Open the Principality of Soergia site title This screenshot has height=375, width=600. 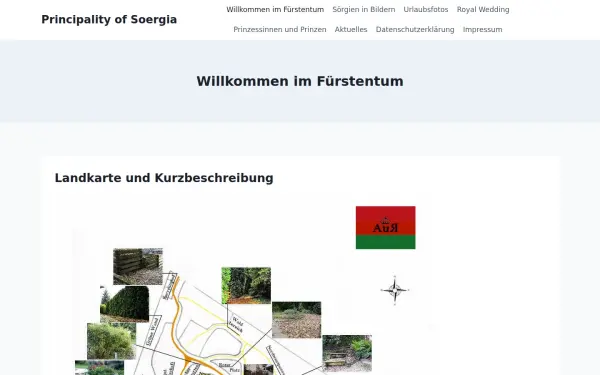point(109,20)
